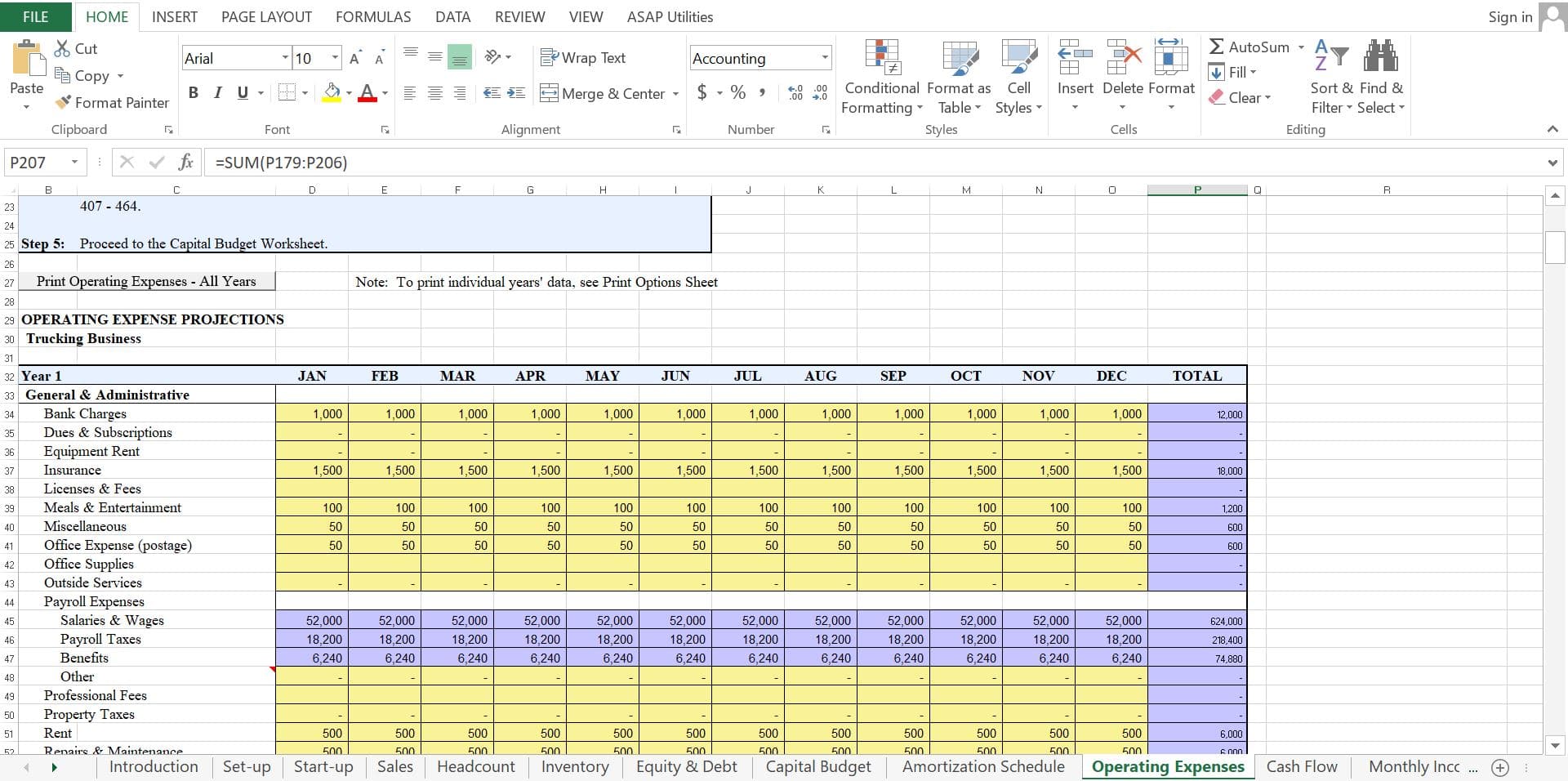
Task: Apply the red font color
Action: point(367,92)
